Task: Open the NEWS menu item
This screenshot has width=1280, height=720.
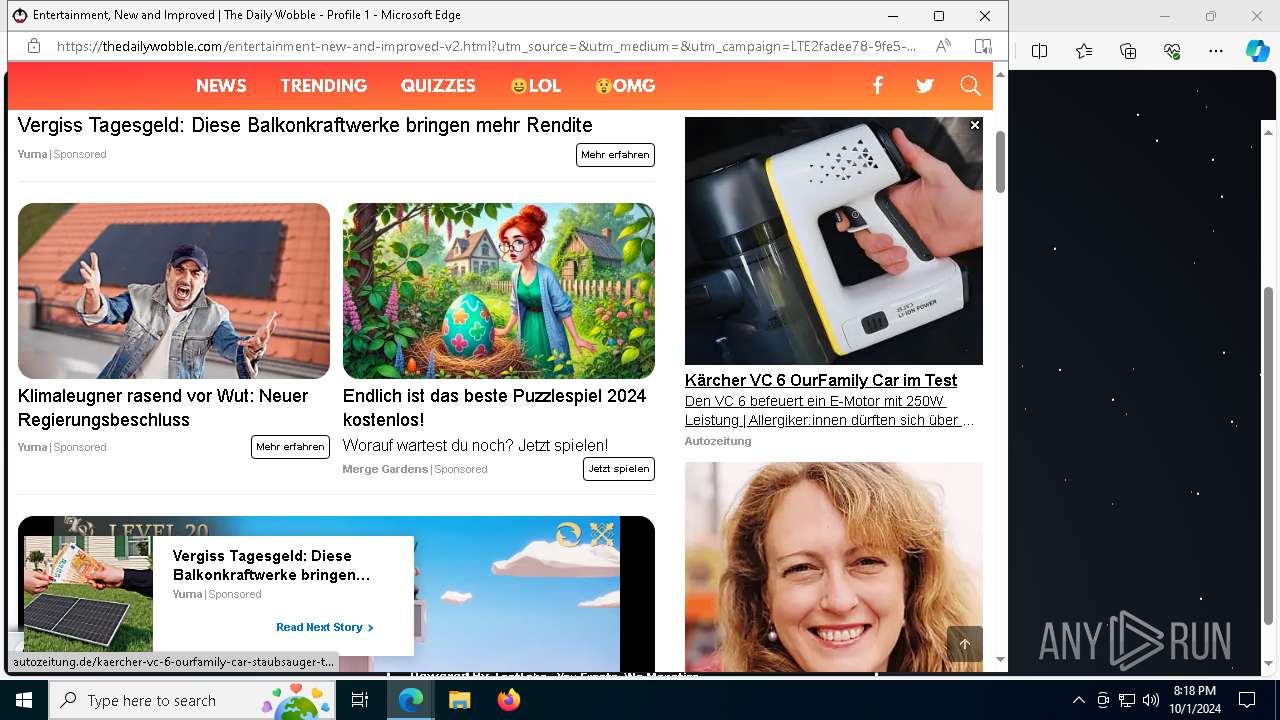Action: tap(221, 86)
